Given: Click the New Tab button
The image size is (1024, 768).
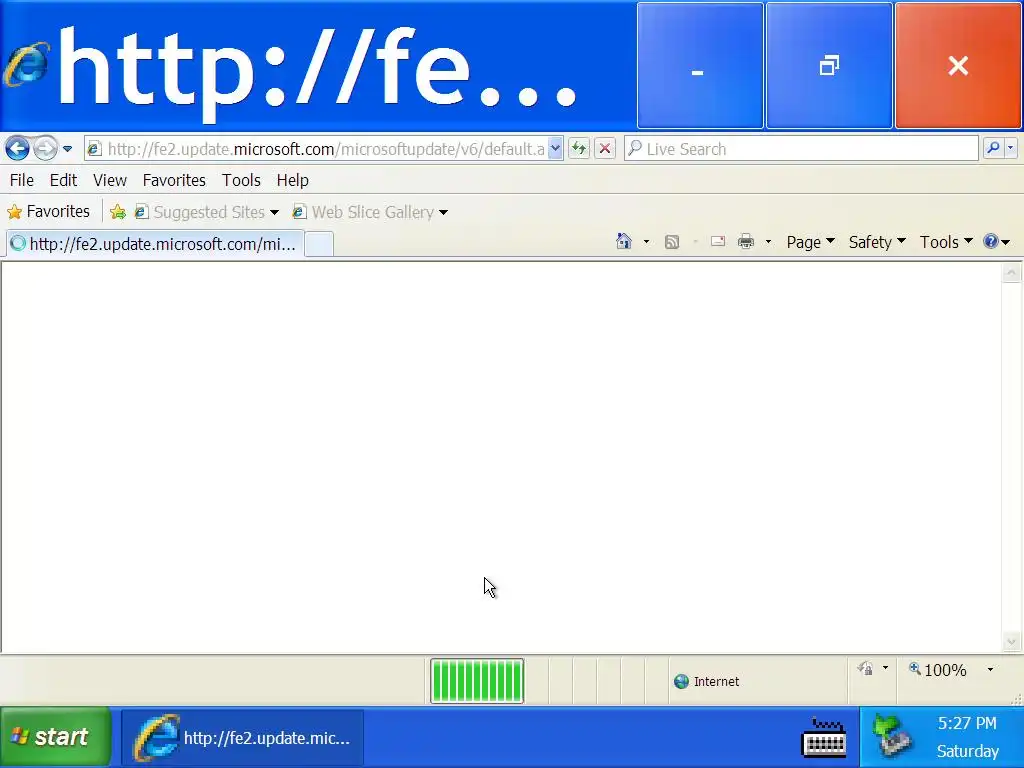Looking at the screenshot, I should coord(319,244).
